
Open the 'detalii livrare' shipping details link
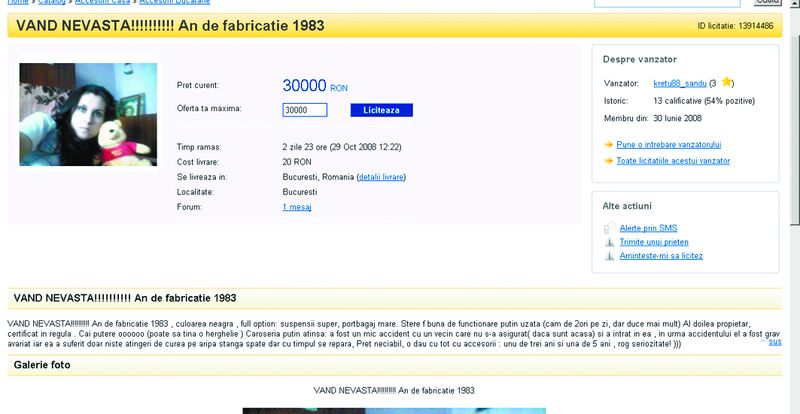tap(380, 177)
